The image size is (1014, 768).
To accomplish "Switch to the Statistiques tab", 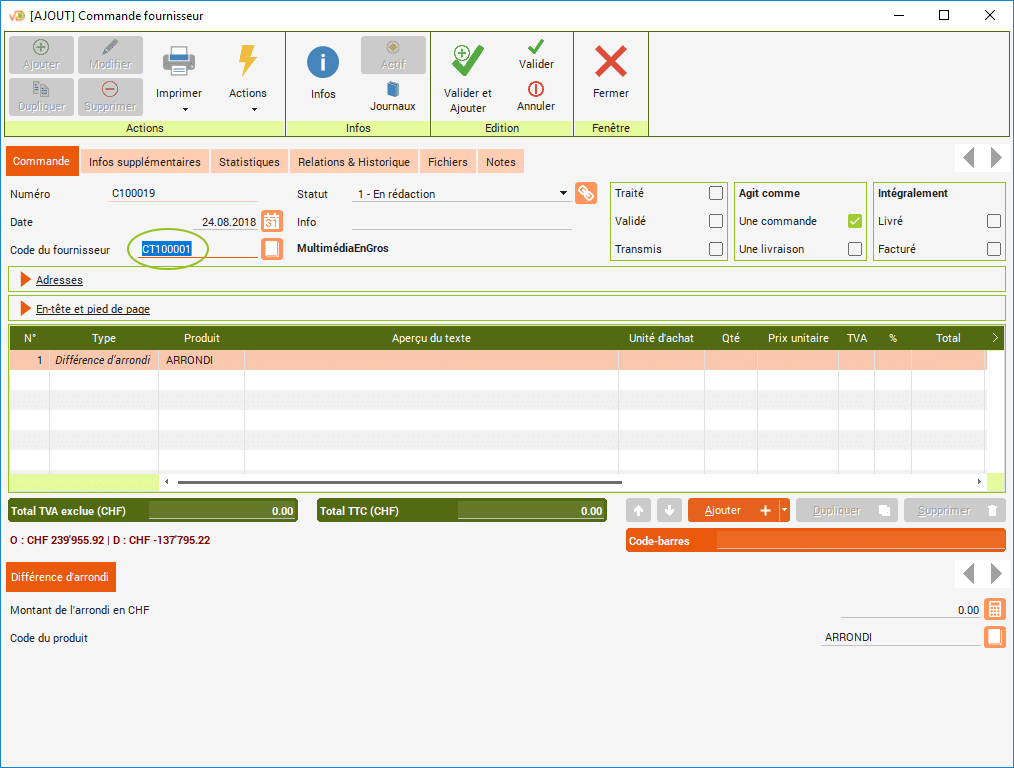I will [250, 162].
